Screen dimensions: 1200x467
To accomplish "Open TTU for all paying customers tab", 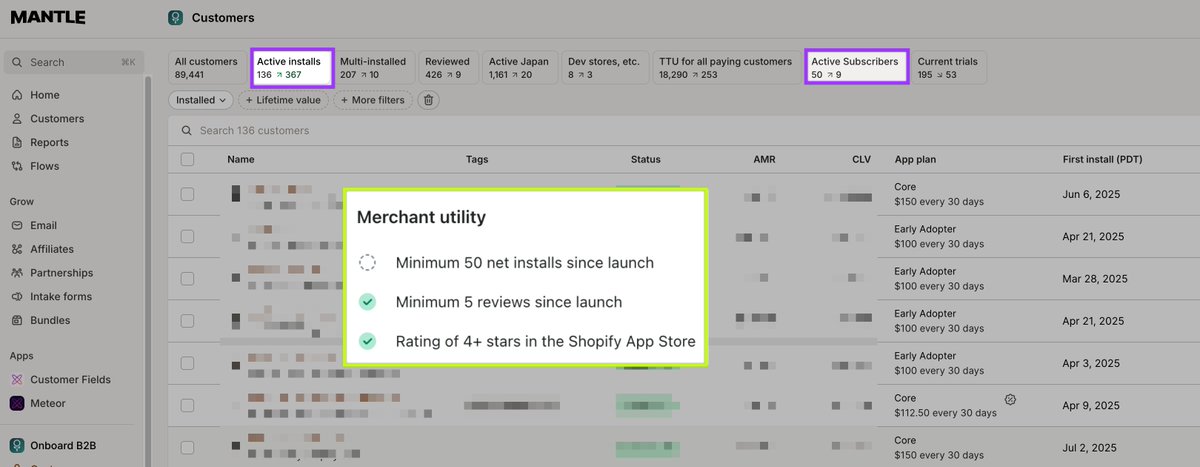I will coord(725,67).
